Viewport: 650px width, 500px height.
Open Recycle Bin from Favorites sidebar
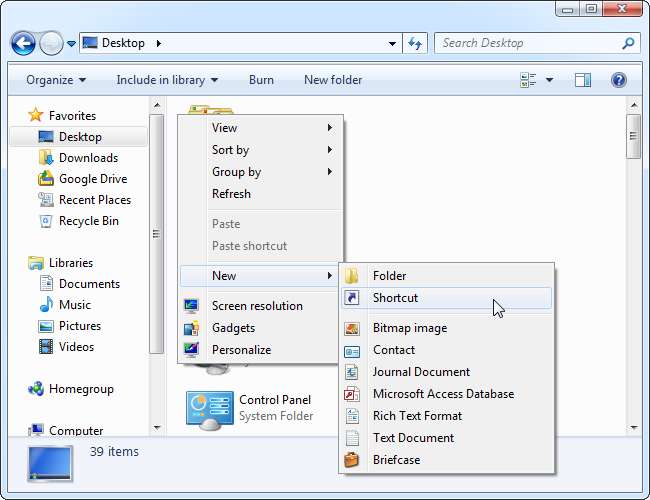[x=88, y=221]
